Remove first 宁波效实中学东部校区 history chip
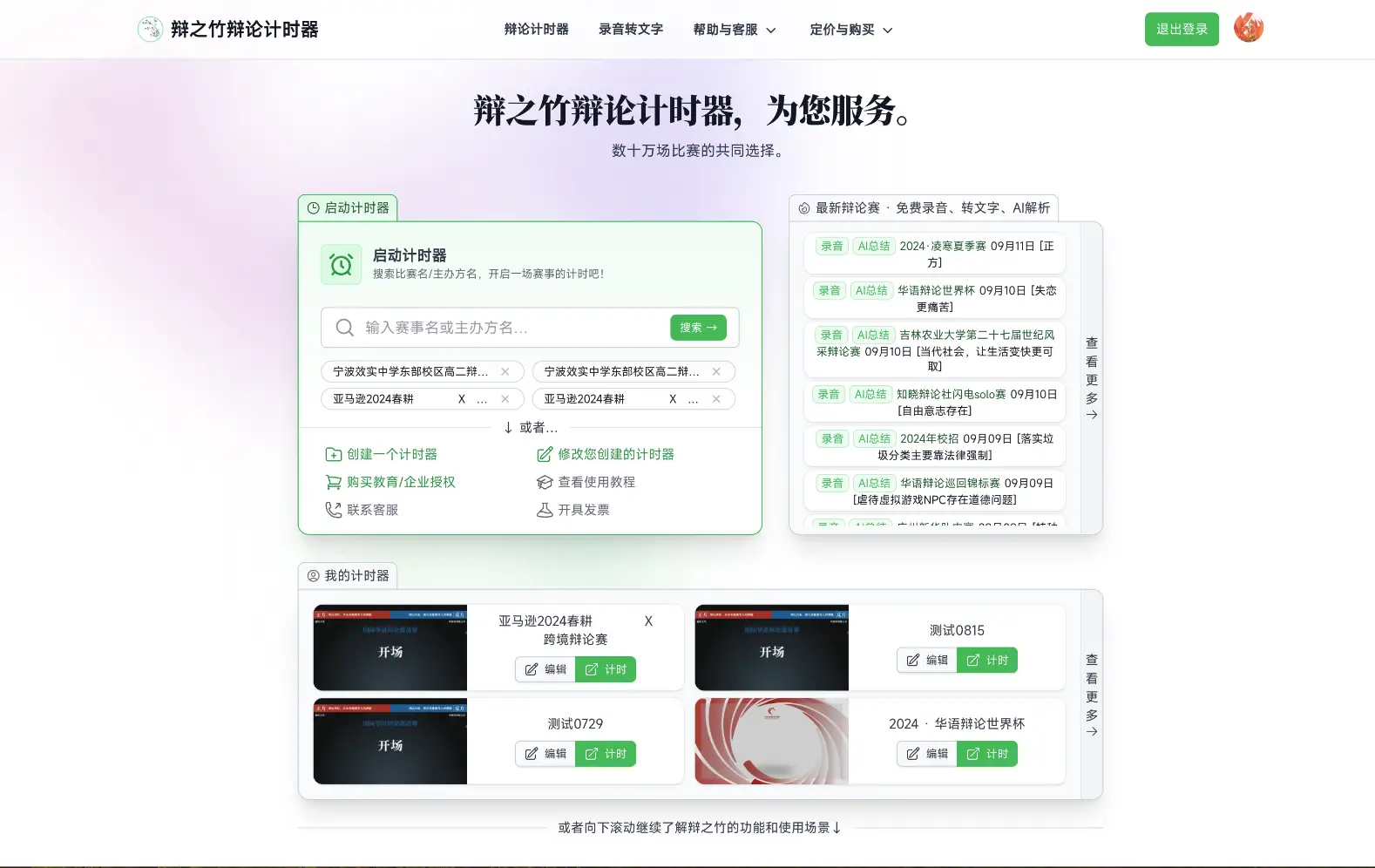Viewport: 1375px width, 868px height. [x=505, y=371]
